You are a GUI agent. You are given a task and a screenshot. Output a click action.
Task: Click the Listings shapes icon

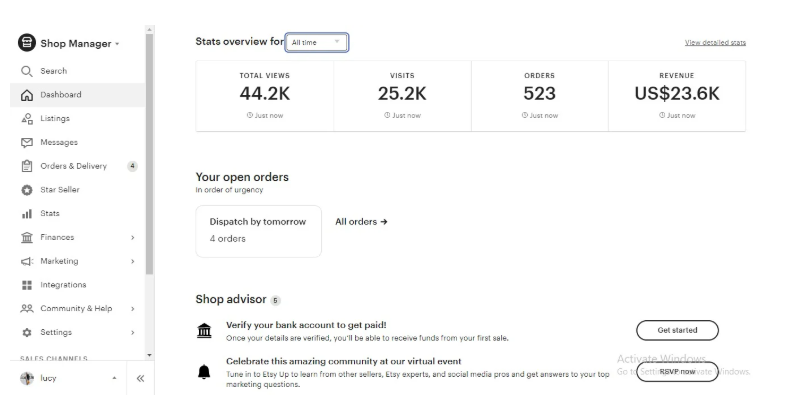coord(27,118)
